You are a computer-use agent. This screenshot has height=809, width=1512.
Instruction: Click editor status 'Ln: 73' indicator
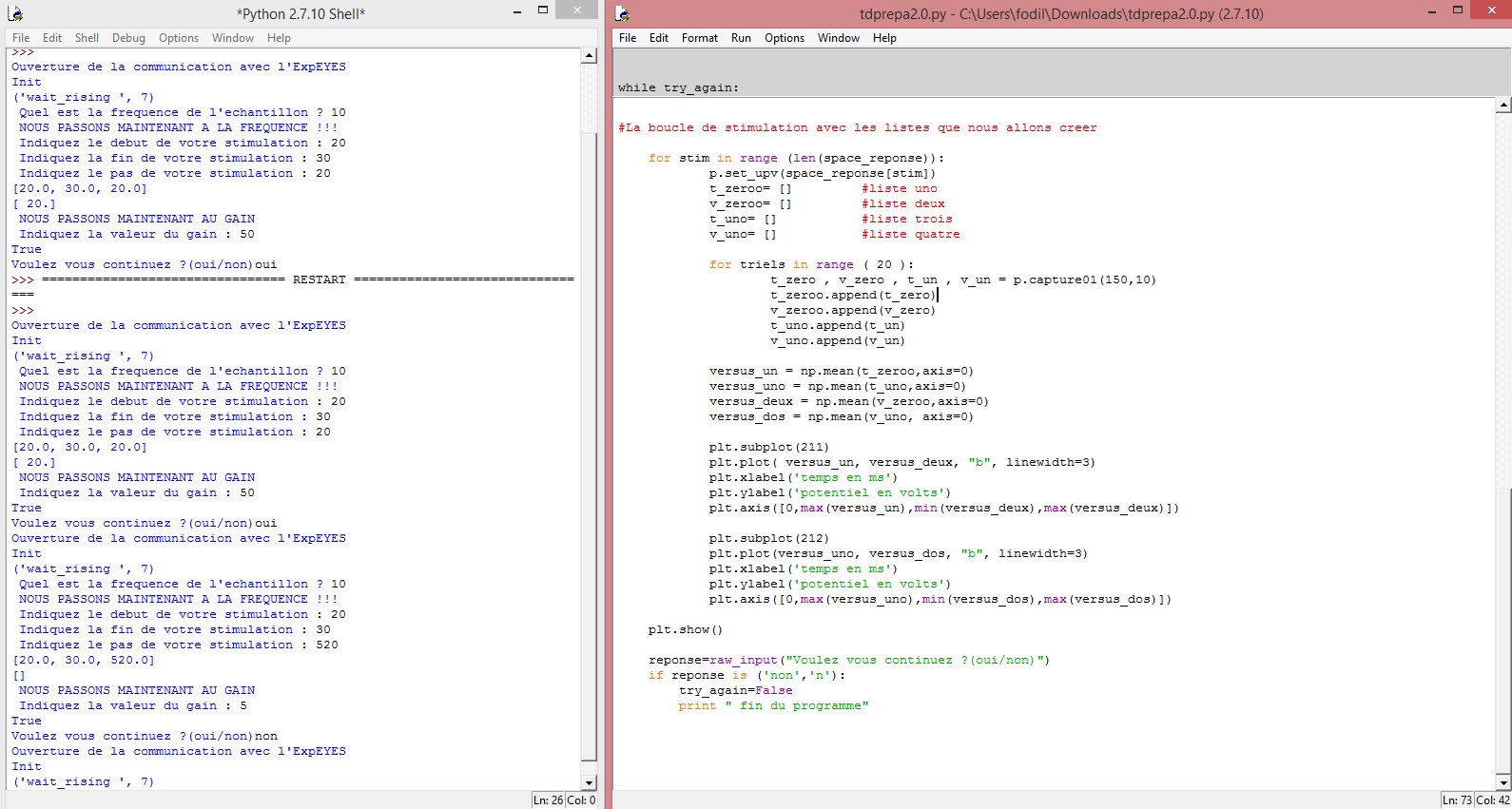point(1458,800)
